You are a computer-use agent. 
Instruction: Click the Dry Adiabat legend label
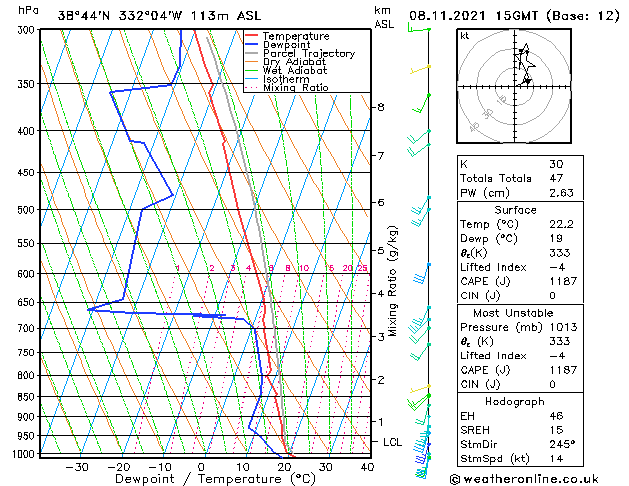click(x=294, y=62)
